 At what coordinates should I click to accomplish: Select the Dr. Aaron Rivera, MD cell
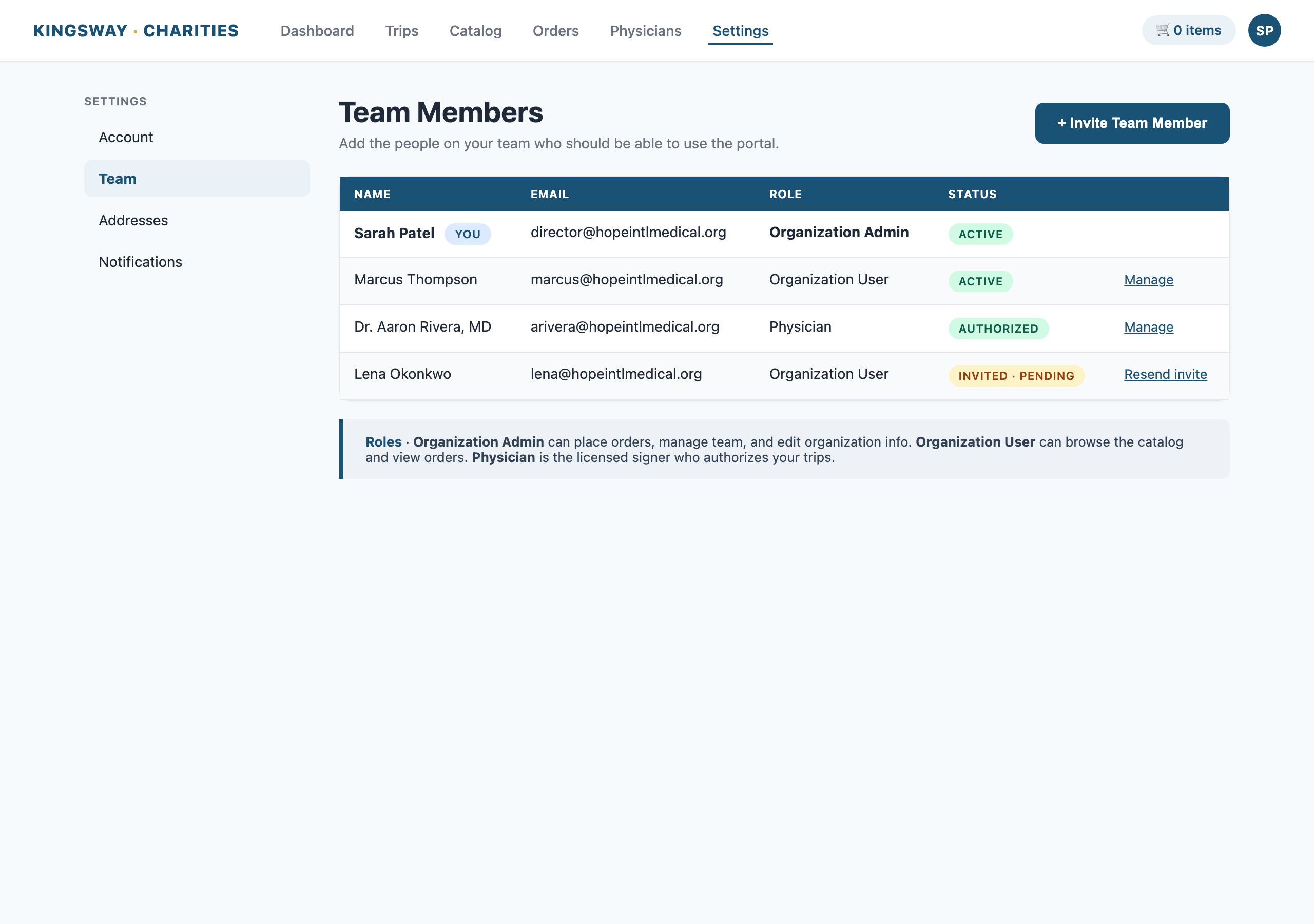[x=422, y=327]
